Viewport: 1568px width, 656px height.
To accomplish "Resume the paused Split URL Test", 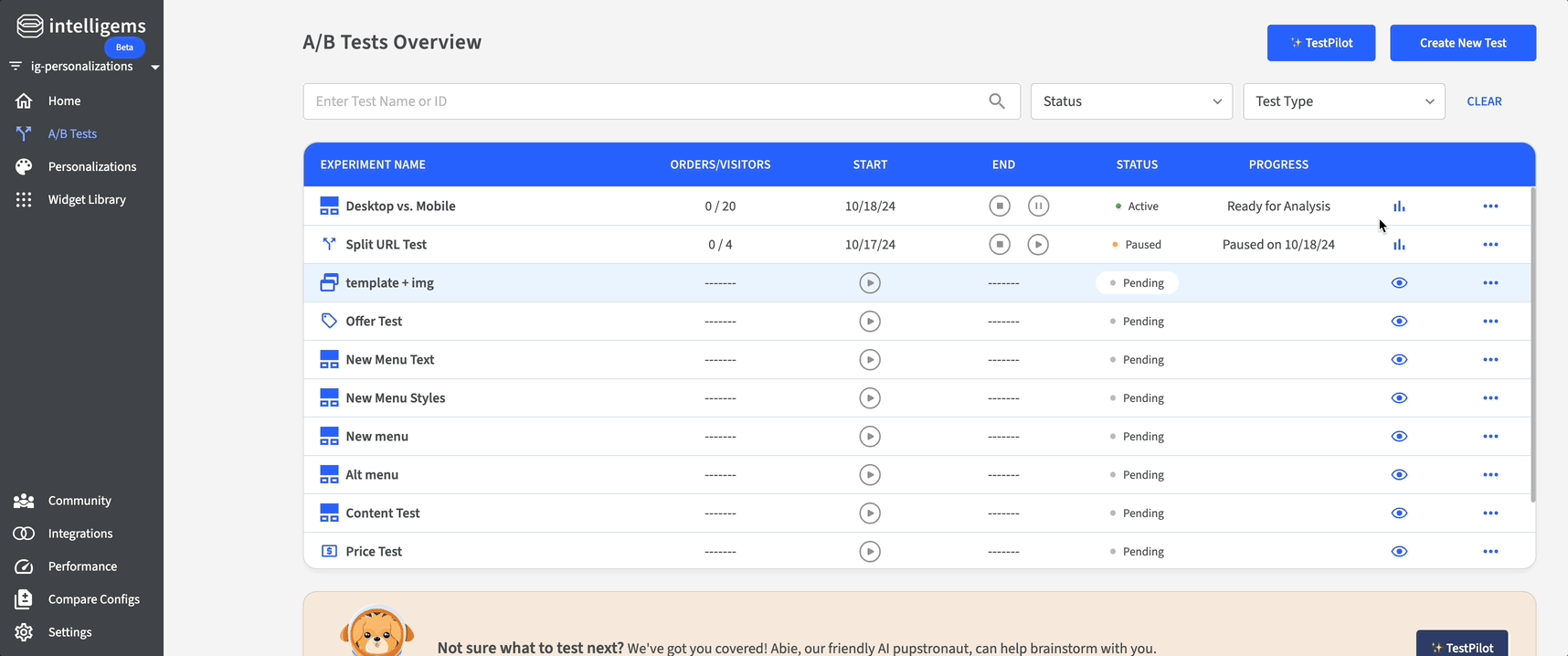I will [1038, 245].
